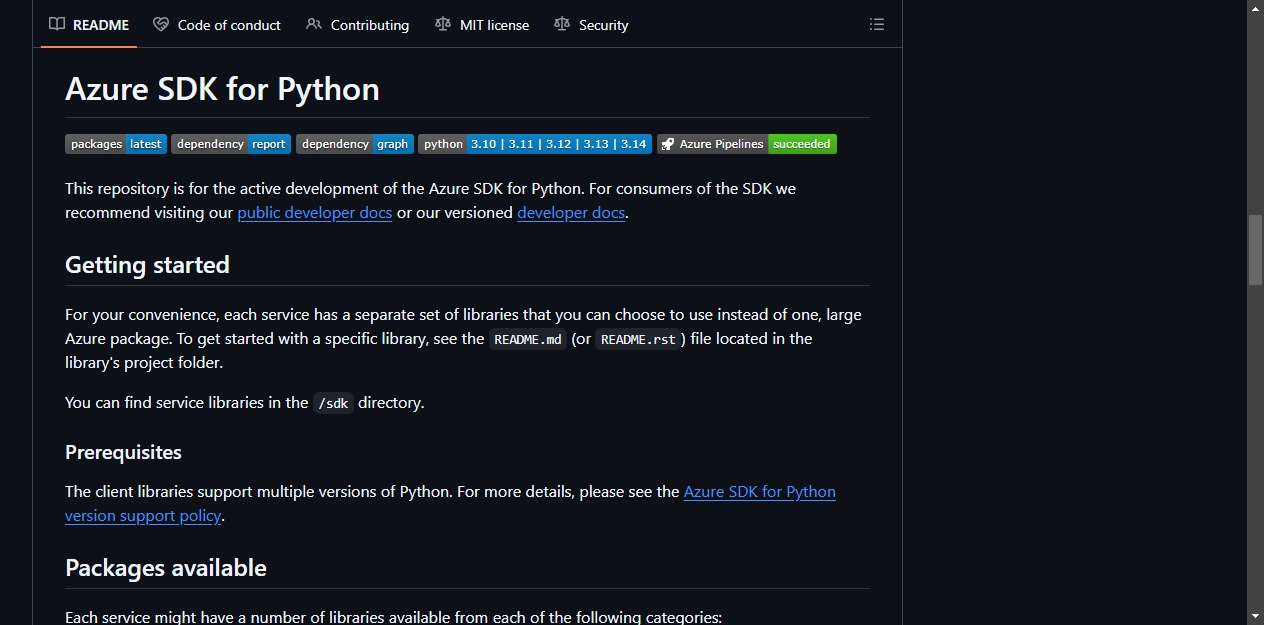Click the README book icon
Viewport: 1264px width, 625px height.
(57, 25)
